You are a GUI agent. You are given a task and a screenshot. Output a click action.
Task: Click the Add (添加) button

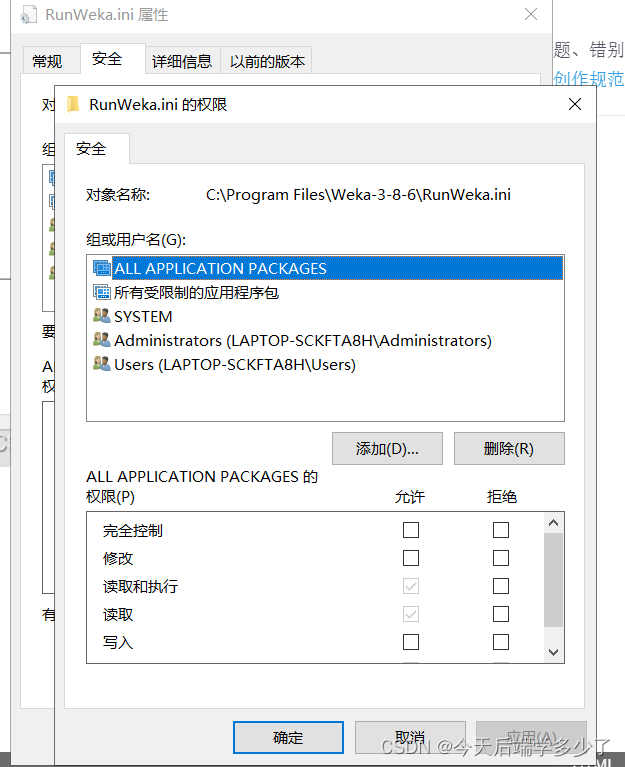tap(387, 449)
